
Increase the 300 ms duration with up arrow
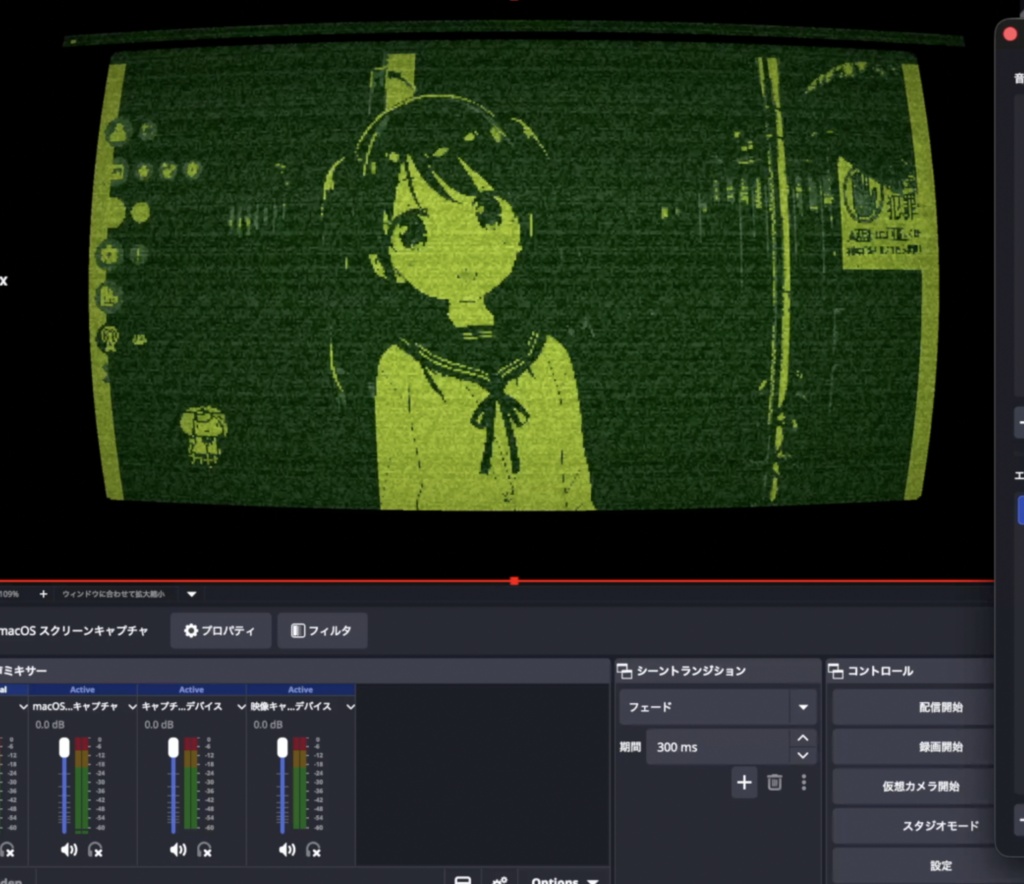pyautogui.click(x=803, y=738)
